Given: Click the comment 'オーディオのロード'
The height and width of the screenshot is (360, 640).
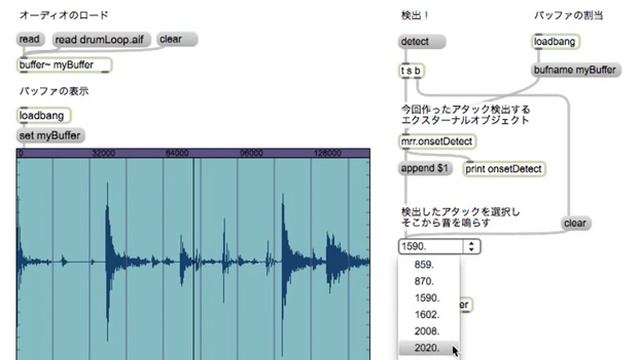Looking at the screenshot, I should [64, 16].
